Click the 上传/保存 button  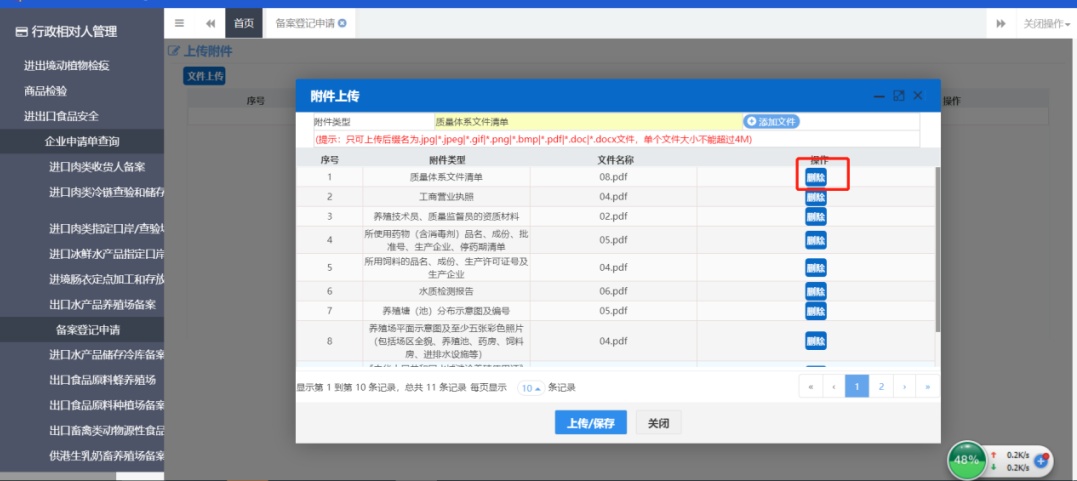click(x=590, y=423)
